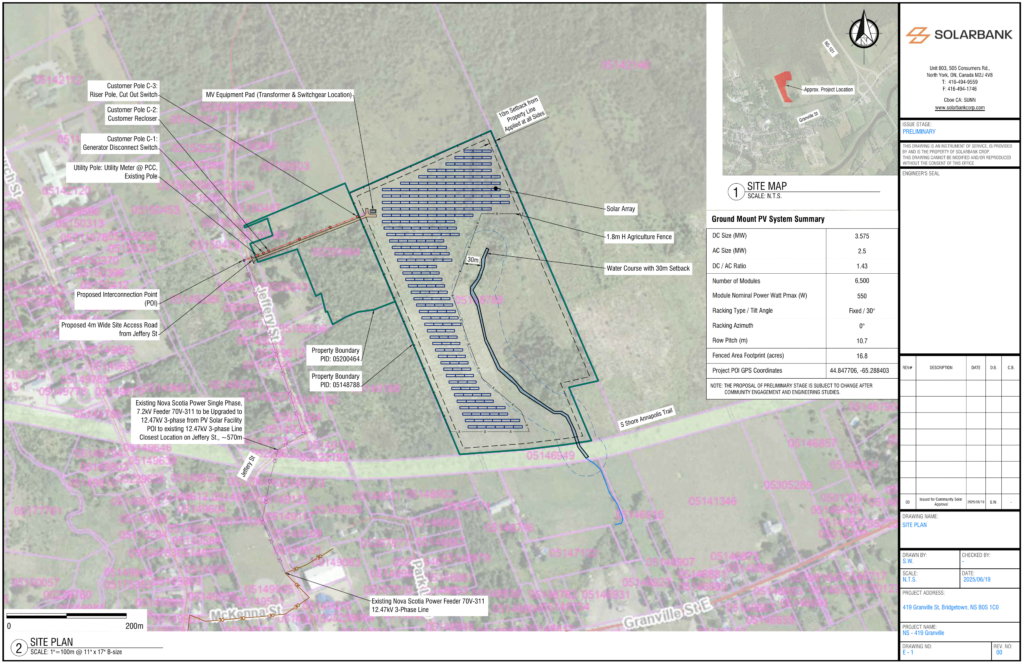Screen dimensions: 1024x663
Task: Click the Property Boundary PID: 05148788 label
Action: 335,380
